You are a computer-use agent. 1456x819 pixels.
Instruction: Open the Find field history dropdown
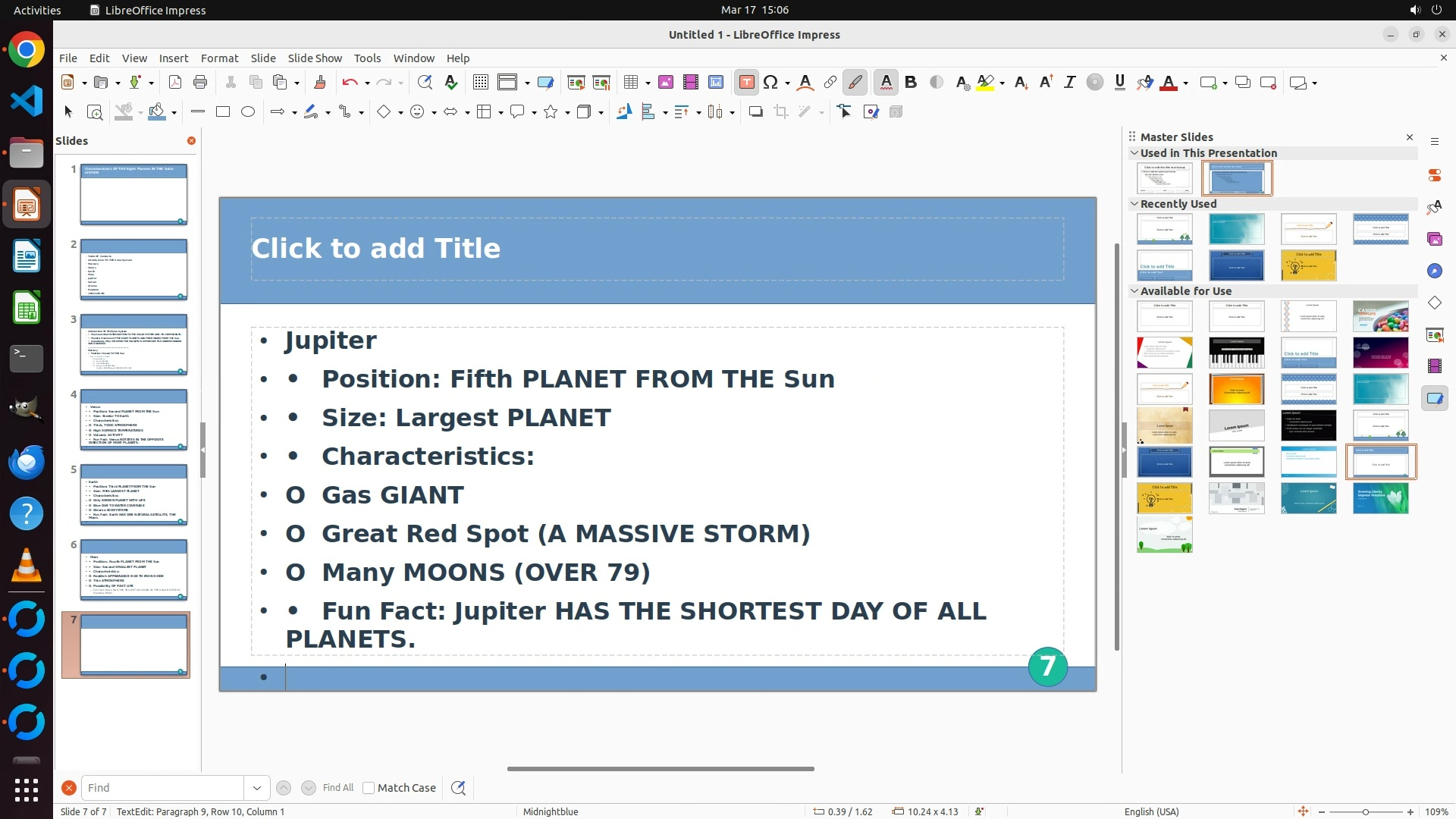257,788
